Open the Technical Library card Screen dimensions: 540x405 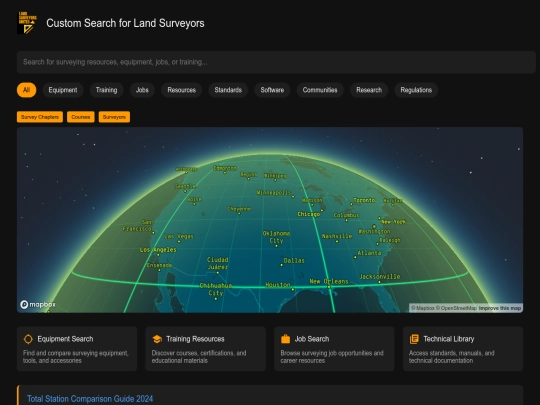[x=463, y=349]
